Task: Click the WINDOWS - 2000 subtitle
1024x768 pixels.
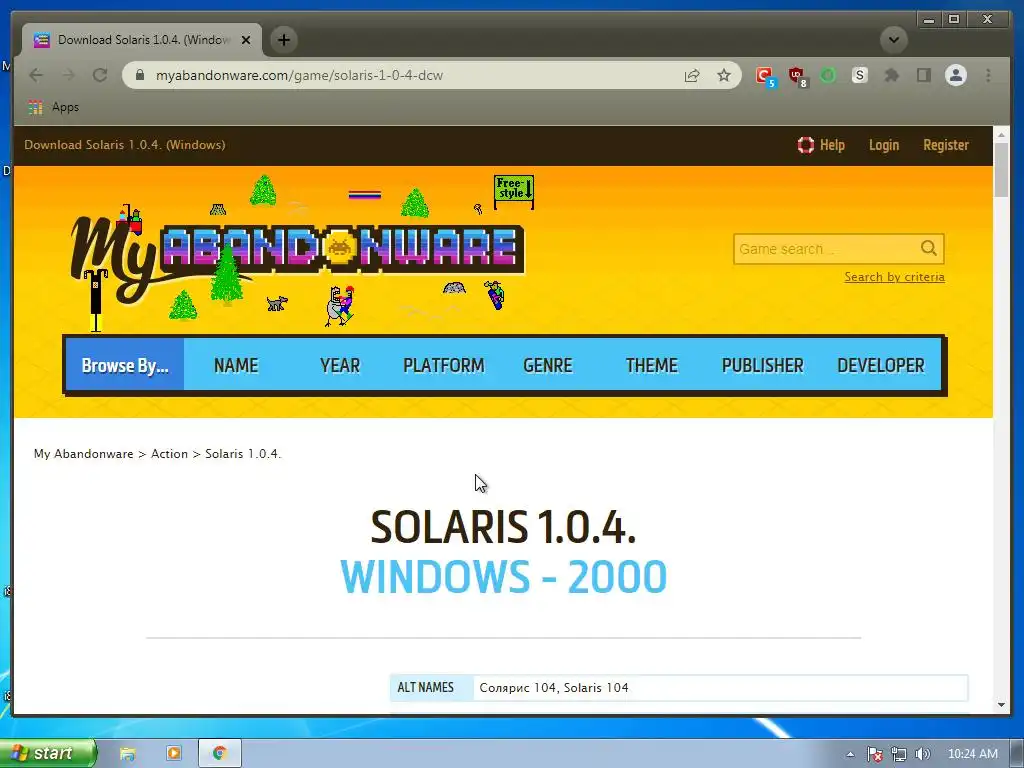Action: point(503,577)
